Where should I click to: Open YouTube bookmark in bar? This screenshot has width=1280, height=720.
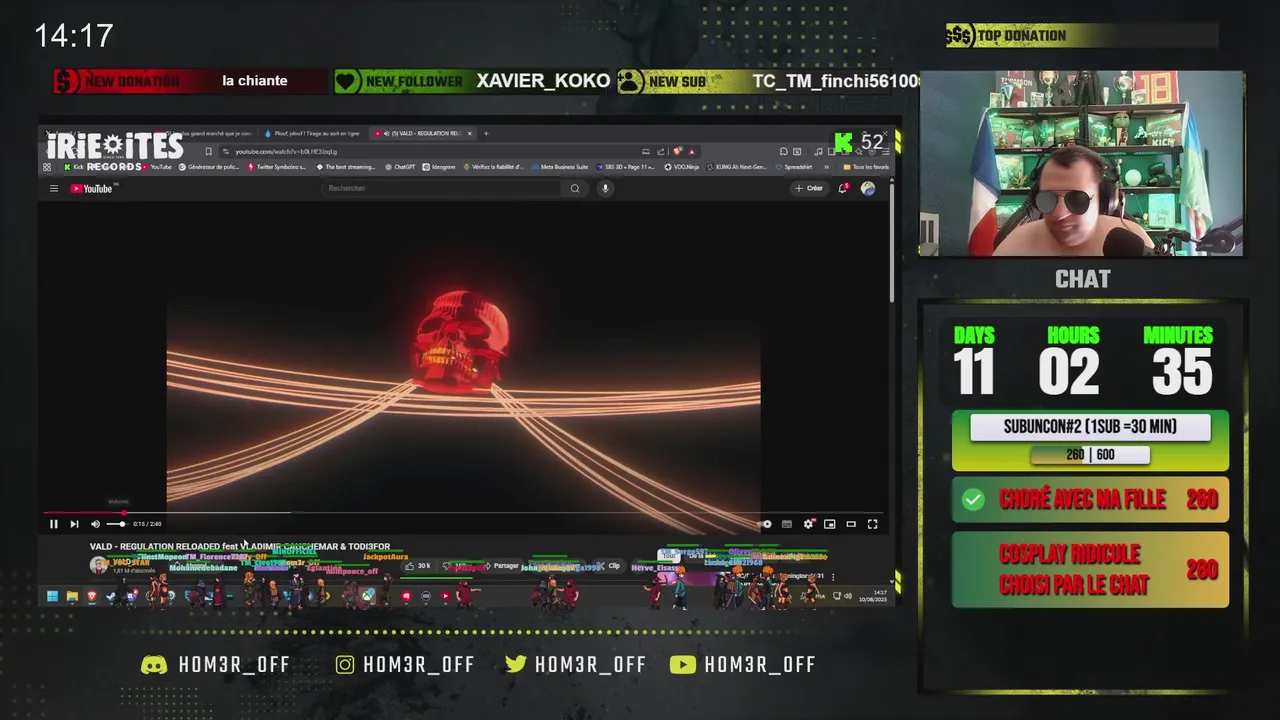point(155,167)
